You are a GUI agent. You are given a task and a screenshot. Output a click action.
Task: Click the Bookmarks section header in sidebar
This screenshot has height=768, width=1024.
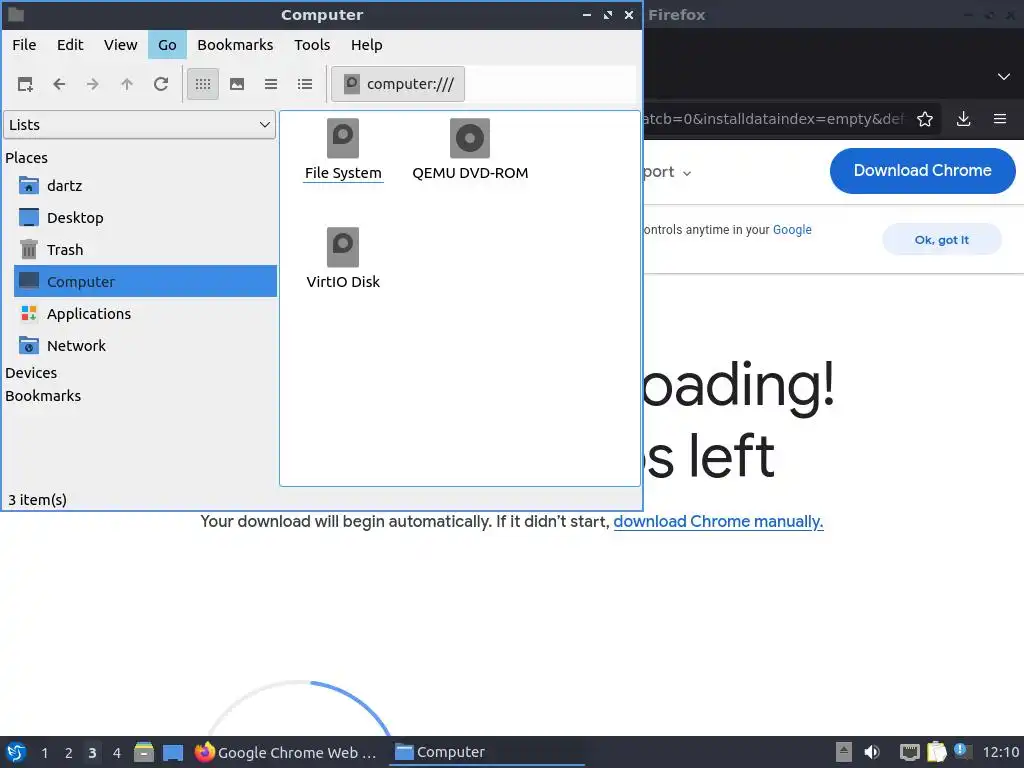43,396
